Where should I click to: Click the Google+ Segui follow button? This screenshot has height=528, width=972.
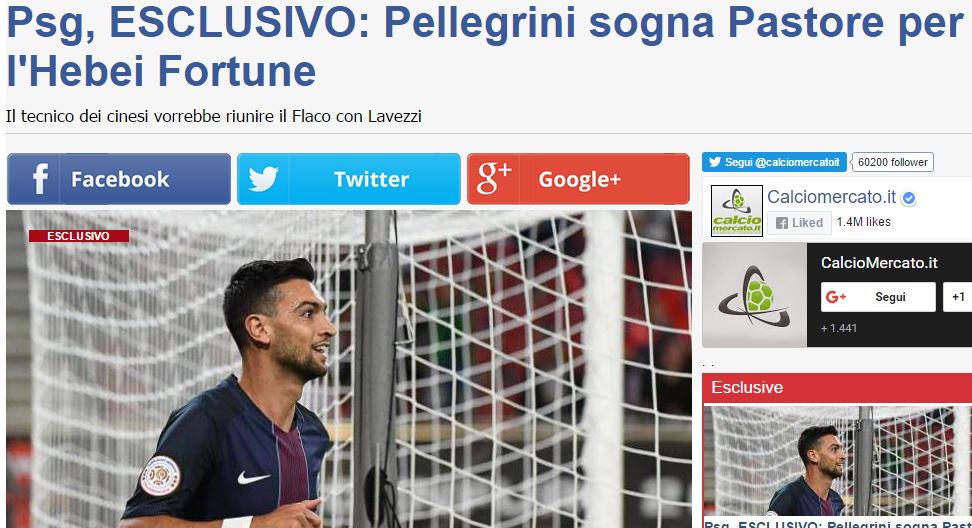[878, 297]
